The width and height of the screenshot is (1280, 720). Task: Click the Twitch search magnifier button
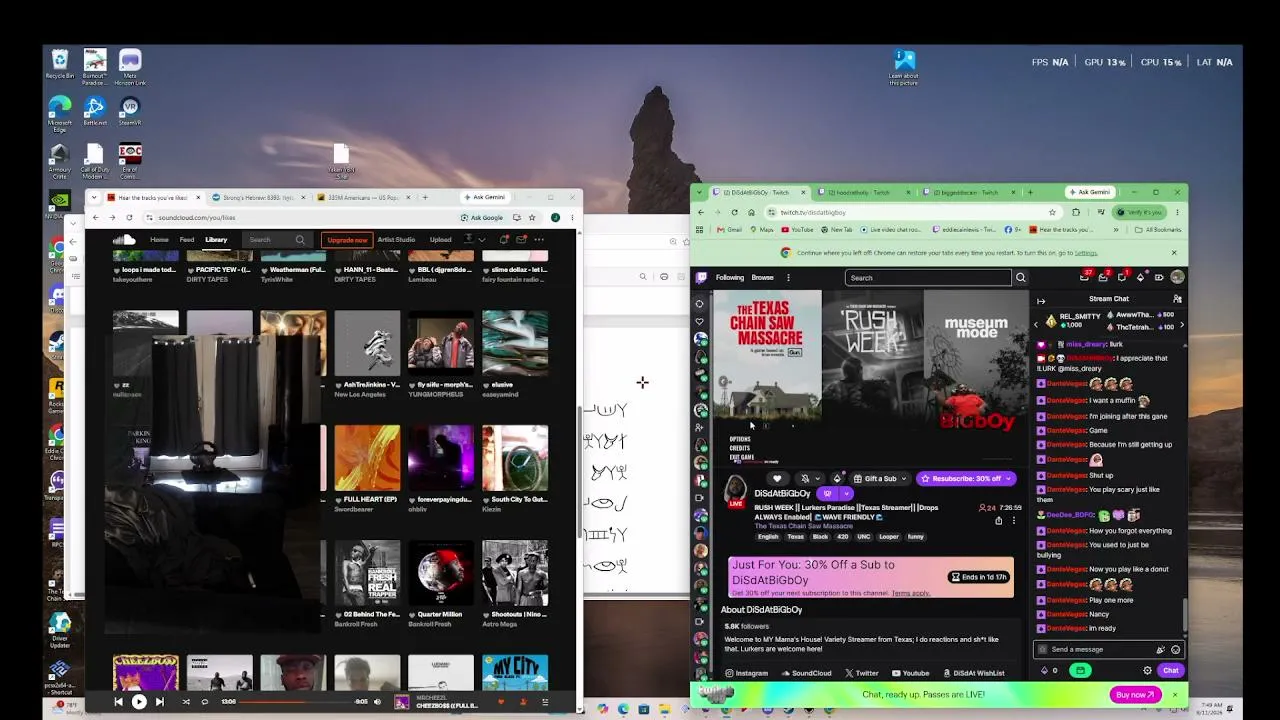click(x=1021, y=277)
